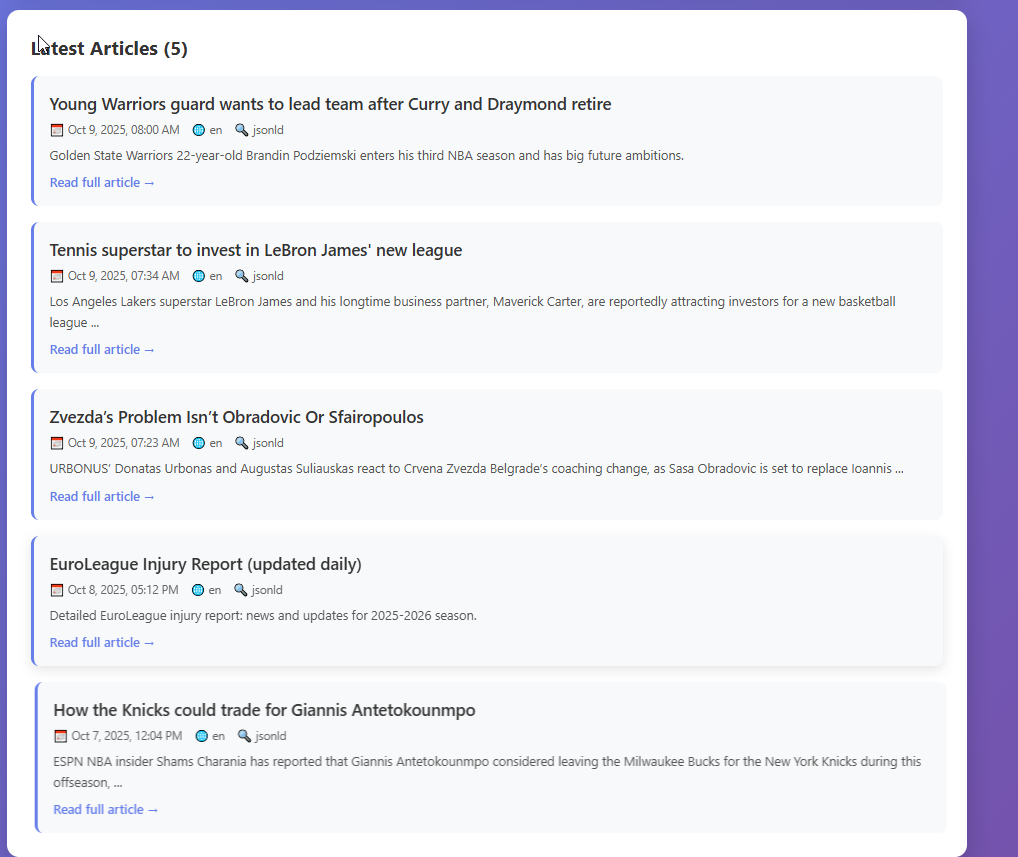Open Read full article for EuroLeague Injury Report

102,643
